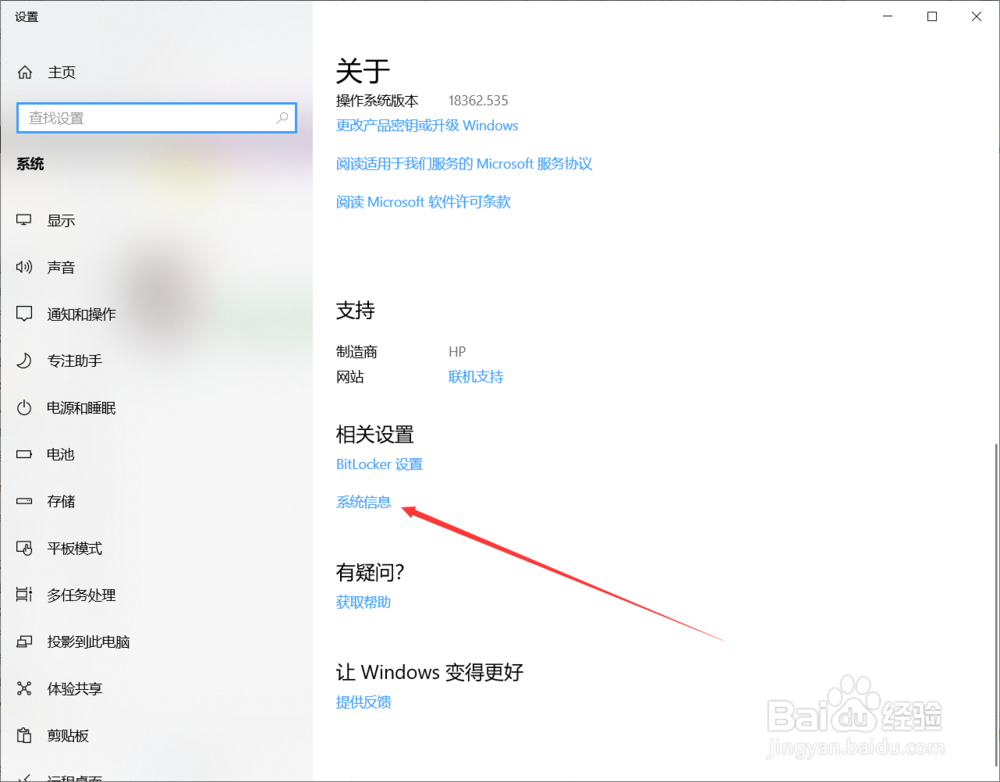1000x782 pixels.
Task: Click the Notifications speech-bubble icon
Action: (24, 314)
